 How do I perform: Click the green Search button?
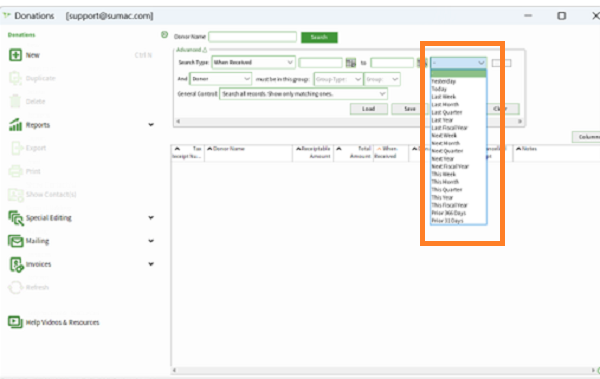[319, 37]
